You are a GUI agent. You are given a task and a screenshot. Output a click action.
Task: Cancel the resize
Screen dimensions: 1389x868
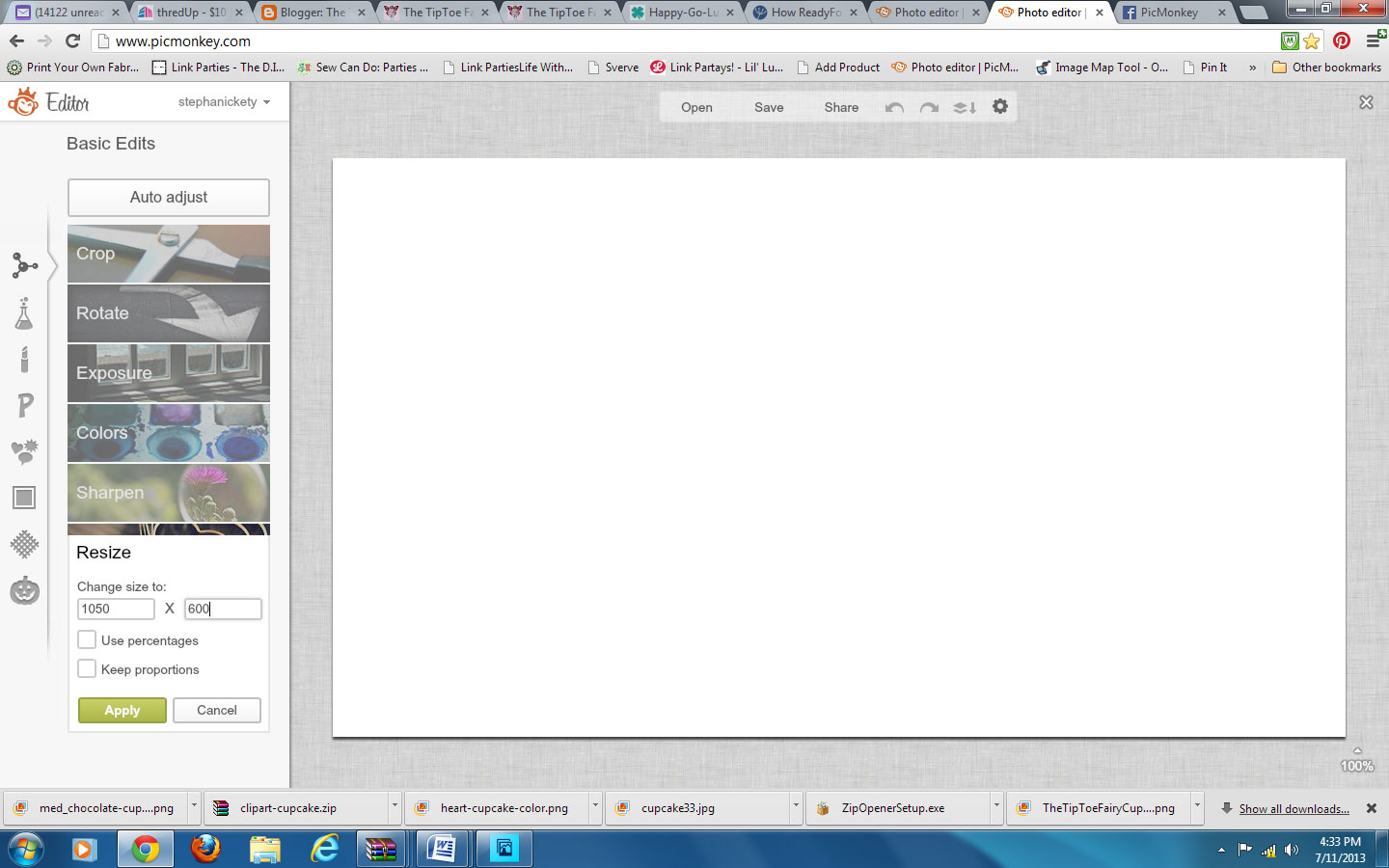[217, 710]
